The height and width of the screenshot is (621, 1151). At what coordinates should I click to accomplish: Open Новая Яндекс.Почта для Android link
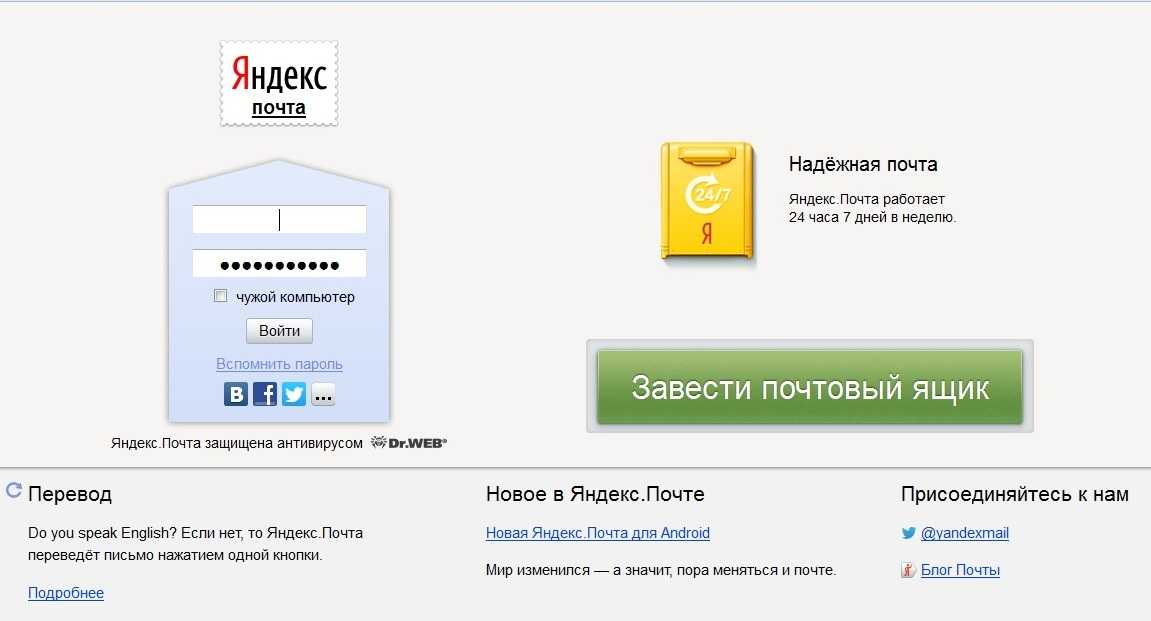tap(598, 533)
